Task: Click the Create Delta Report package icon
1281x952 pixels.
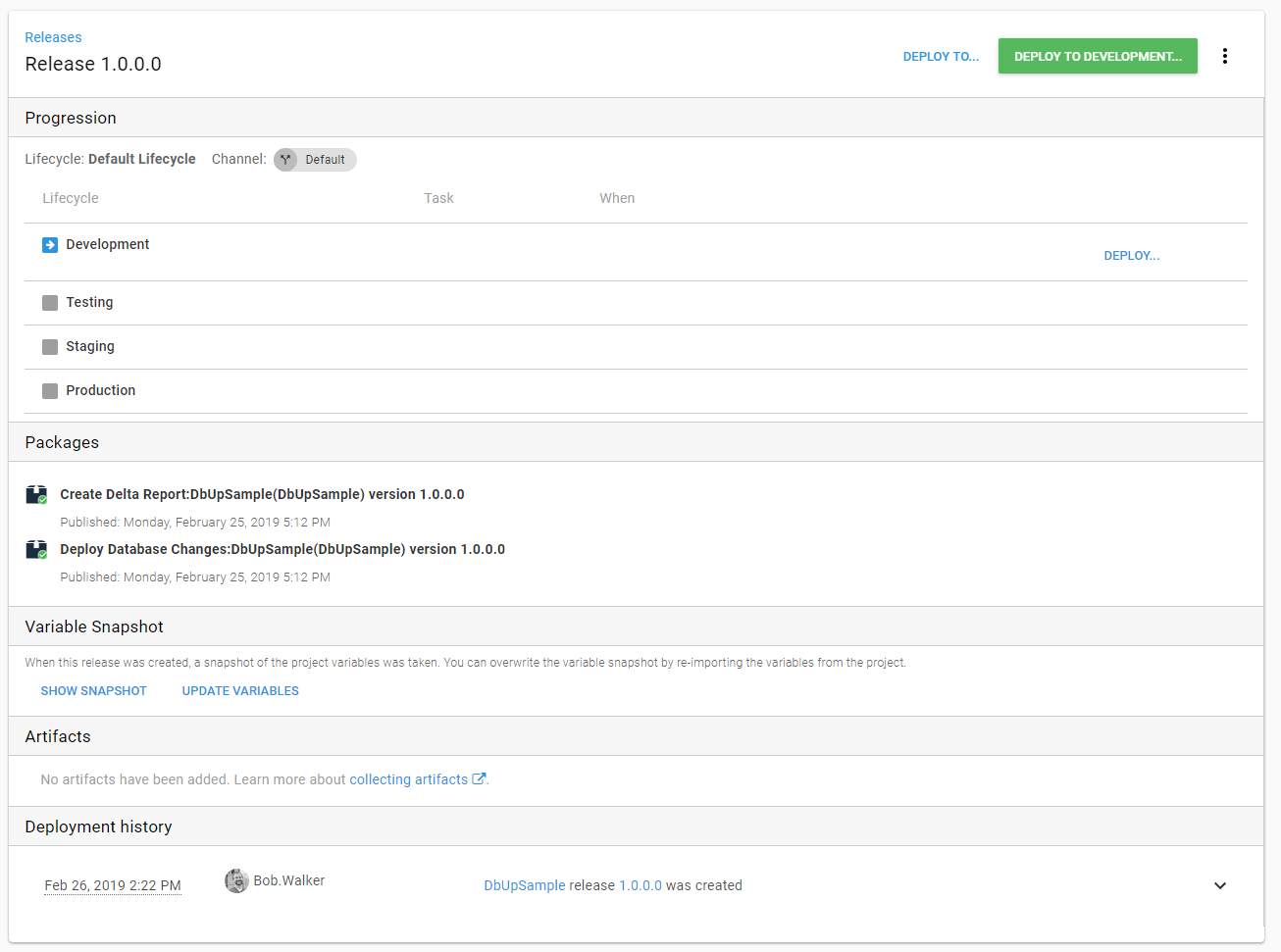Action: tap(36, 495)
